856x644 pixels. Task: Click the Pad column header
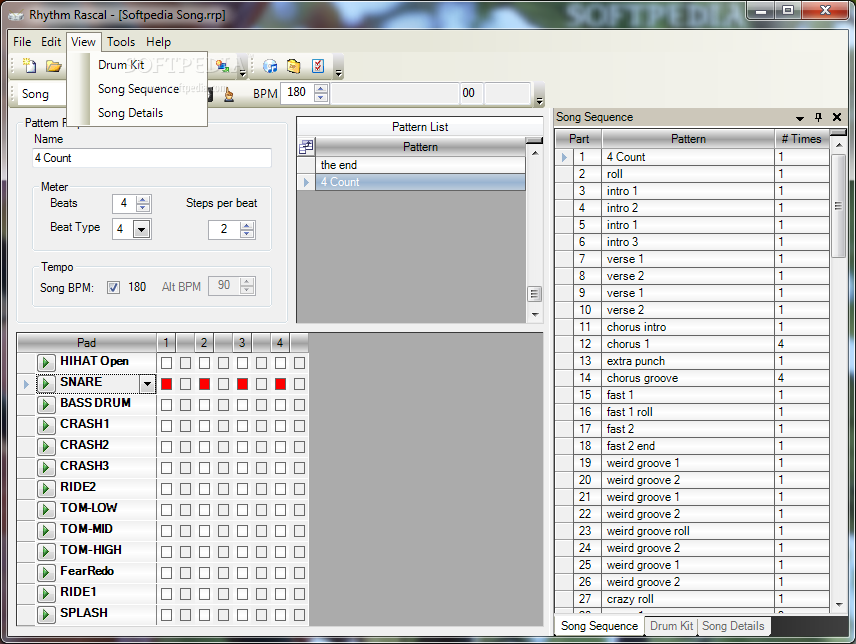[86, 343]
